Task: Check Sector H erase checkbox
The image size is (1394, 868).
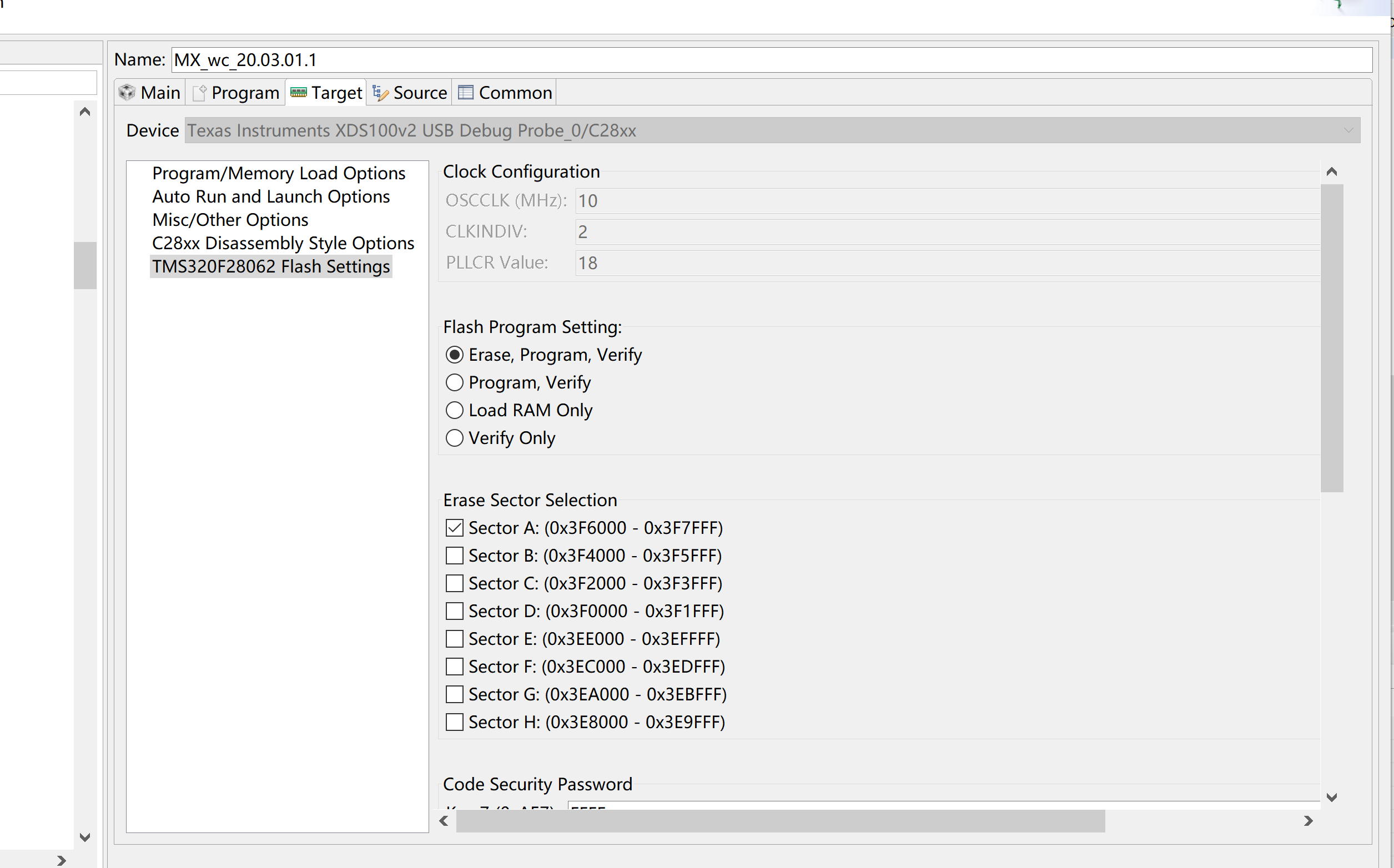Action: coord(454,721)
